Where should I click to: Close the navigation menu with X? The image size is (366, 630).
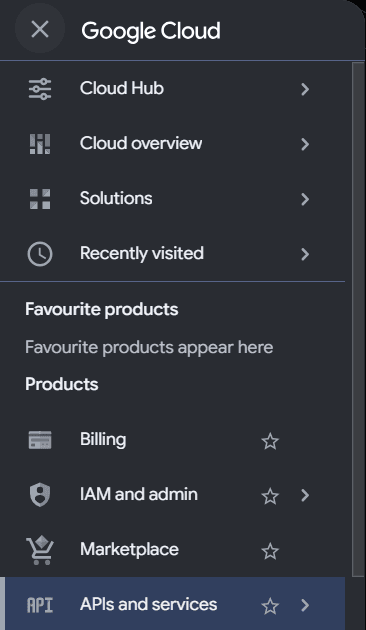click(x=40, y=29)
